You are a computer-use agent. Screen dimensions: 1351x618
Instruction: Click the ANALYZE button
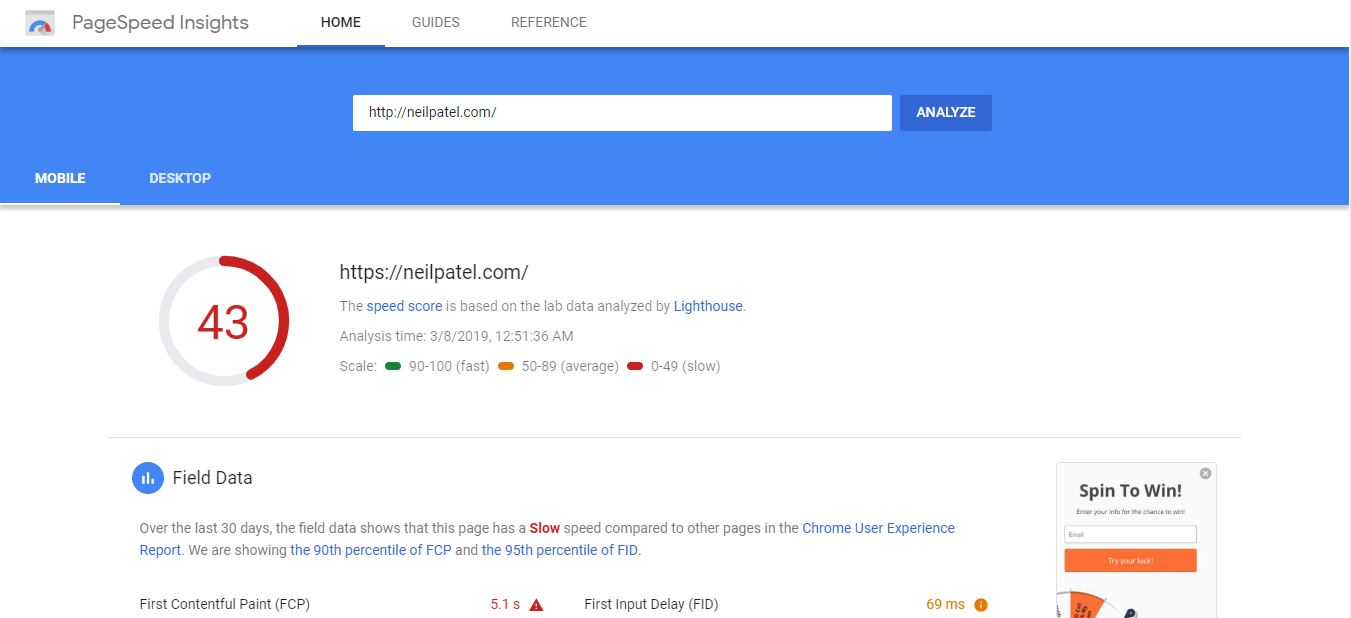[x=946, y=113]
